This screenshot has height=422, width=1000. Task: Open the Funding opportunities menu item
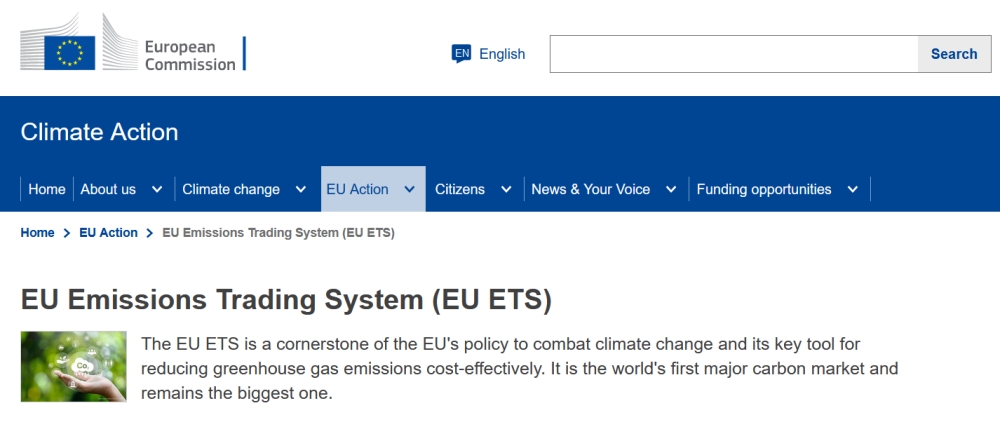(x=763, y=189)
